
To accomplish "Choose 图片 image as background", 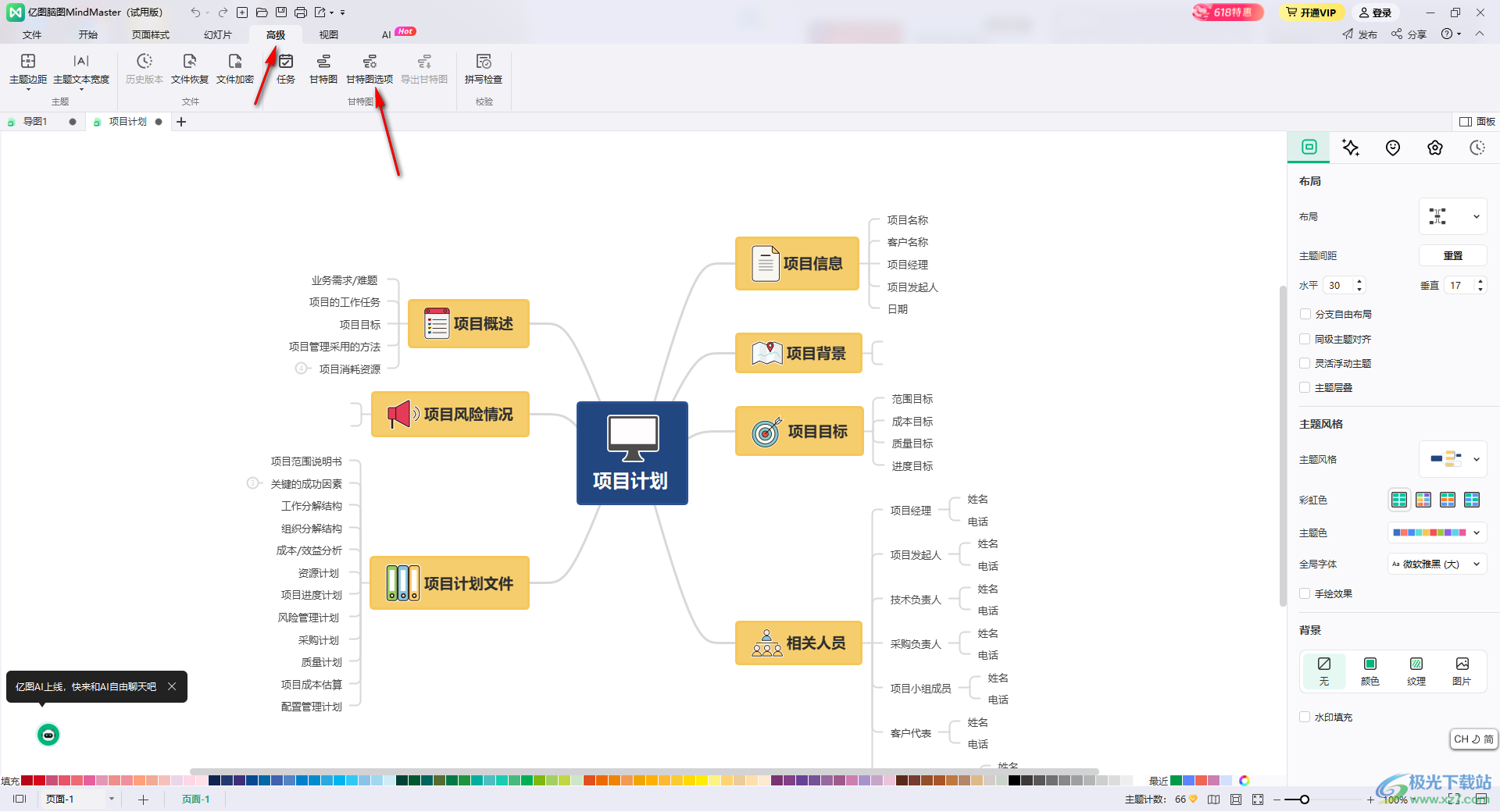I will point(1462,671).
